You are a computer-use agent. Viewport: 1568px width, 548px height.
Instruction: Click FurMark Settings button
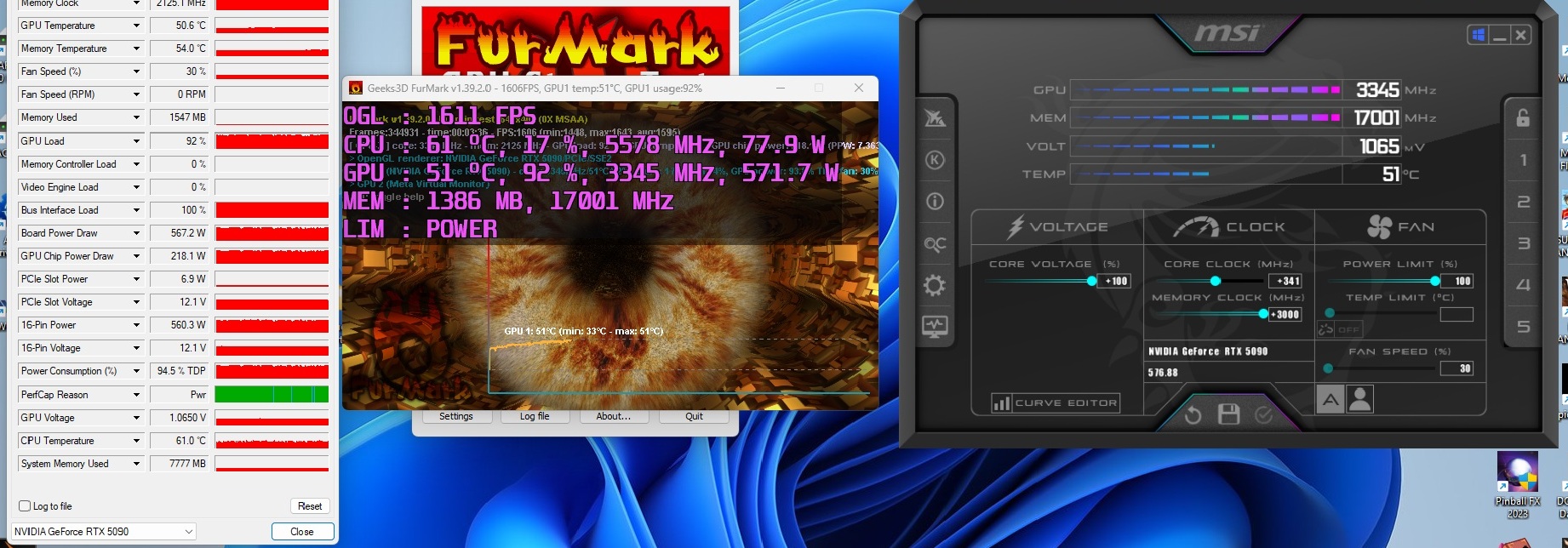pyautogui.click(x=456, y=416)
